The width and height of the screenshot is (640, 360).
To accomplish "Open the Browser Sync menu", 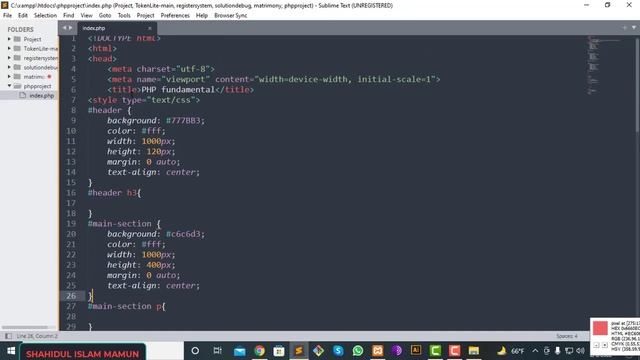I will pos(231,16).
